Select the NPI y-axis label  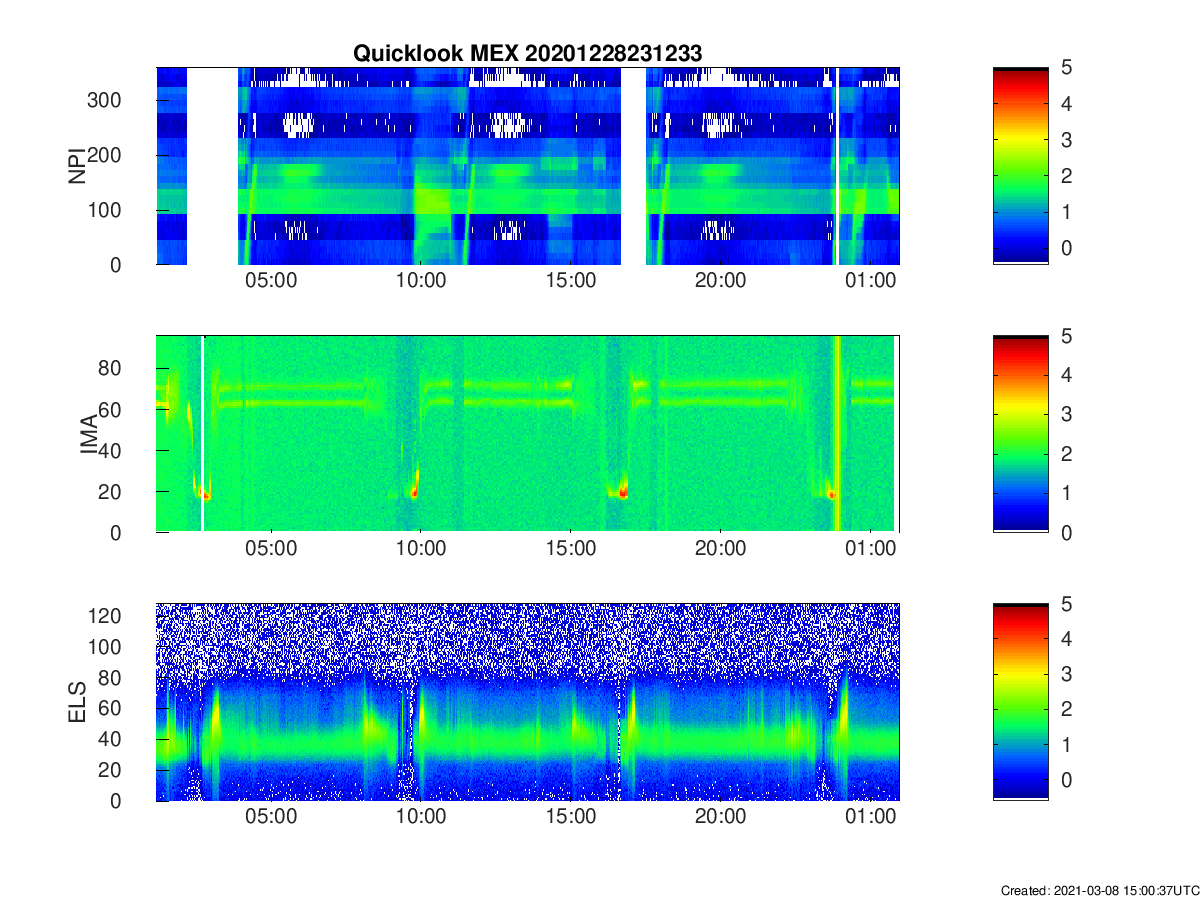coord(76,166)
